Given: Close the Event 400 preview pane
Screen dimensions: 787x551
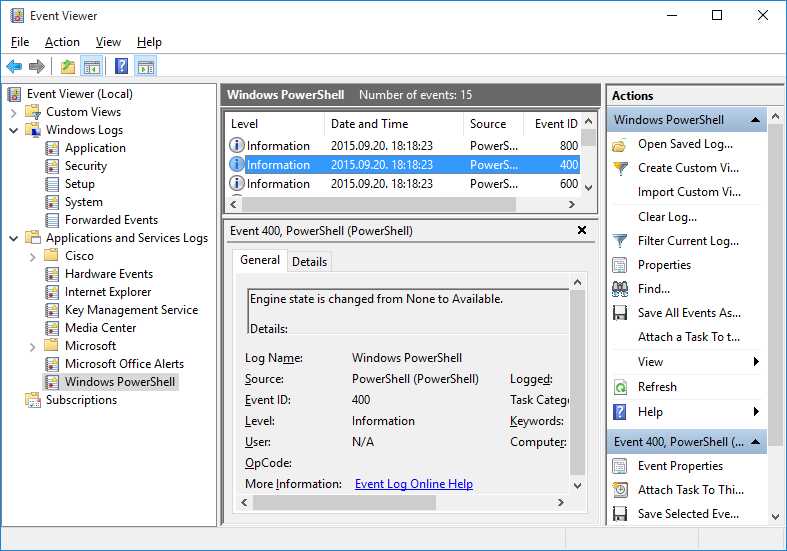Looking at the screenshot, I should click(x=582, y=230).
